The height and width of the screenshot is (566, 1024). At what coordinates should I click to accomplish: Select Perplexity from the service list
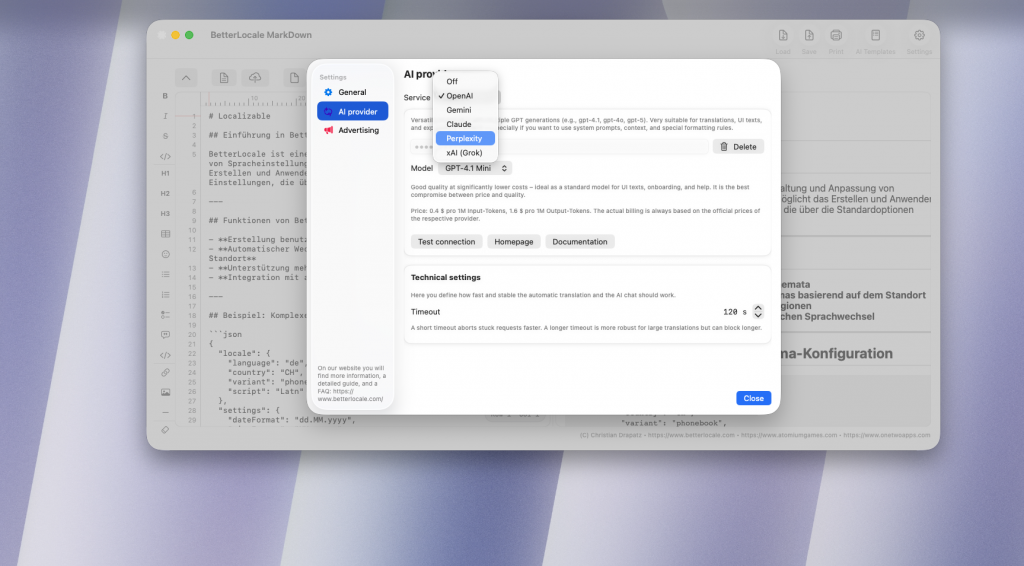(465, 139)
